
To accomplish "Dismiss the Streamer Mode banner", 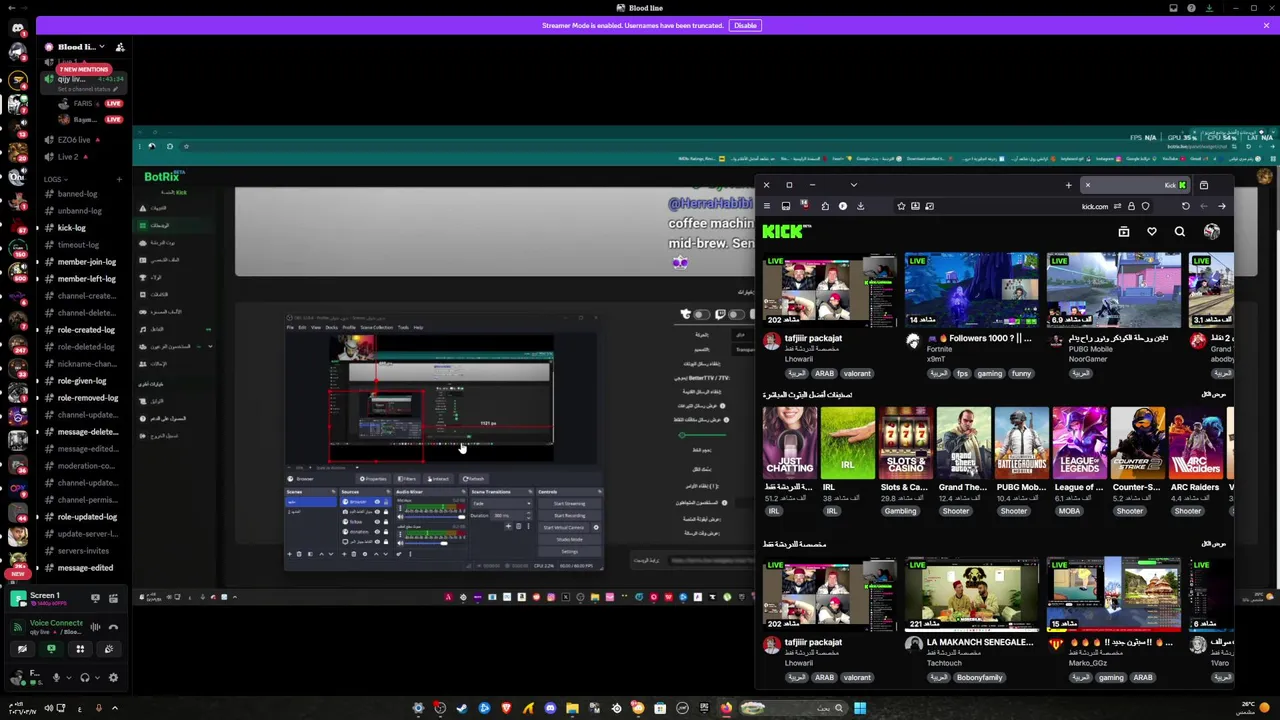I will coord(1266,25).
